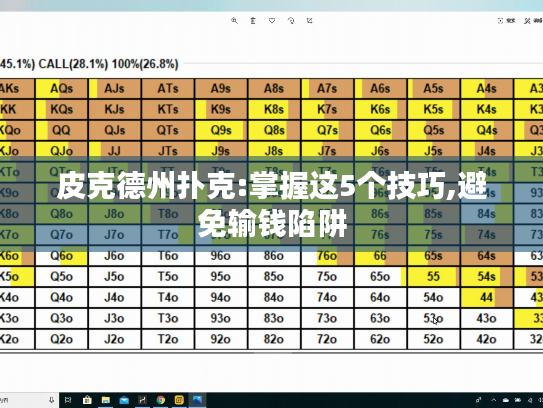Click the J4o hand cell

(115, 298)
